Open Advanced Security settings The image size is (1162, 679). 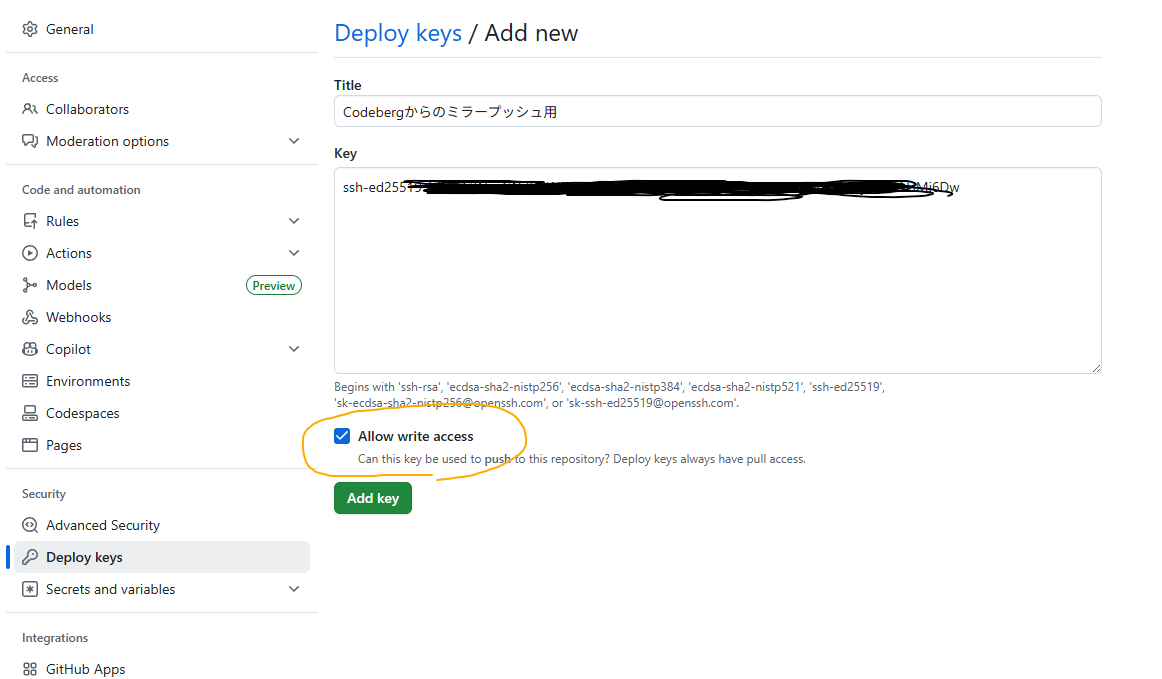click(103, 525)
